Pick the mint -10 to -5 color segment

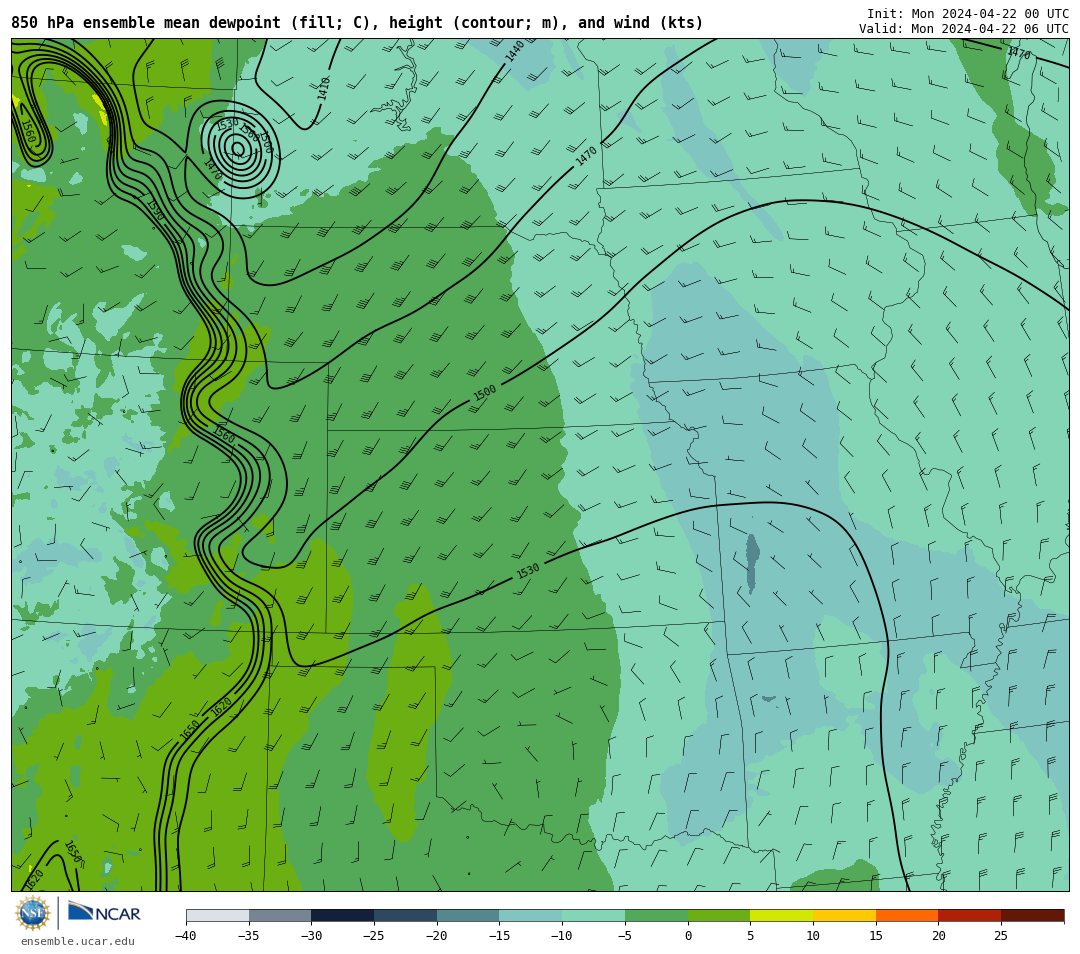594,915
